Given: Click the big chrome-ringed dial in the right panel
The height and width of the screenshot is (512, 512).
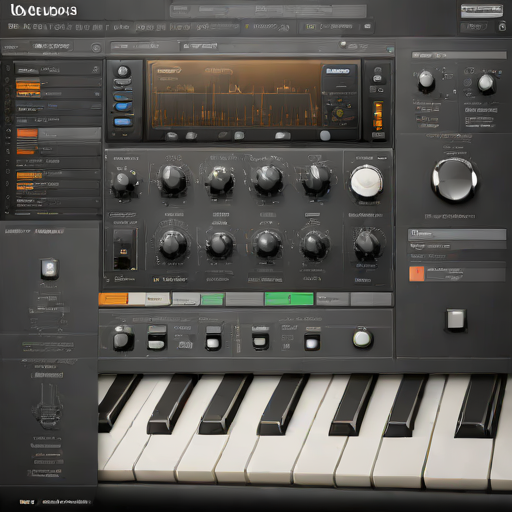Looking at the screenshot, I should point(455,180).
